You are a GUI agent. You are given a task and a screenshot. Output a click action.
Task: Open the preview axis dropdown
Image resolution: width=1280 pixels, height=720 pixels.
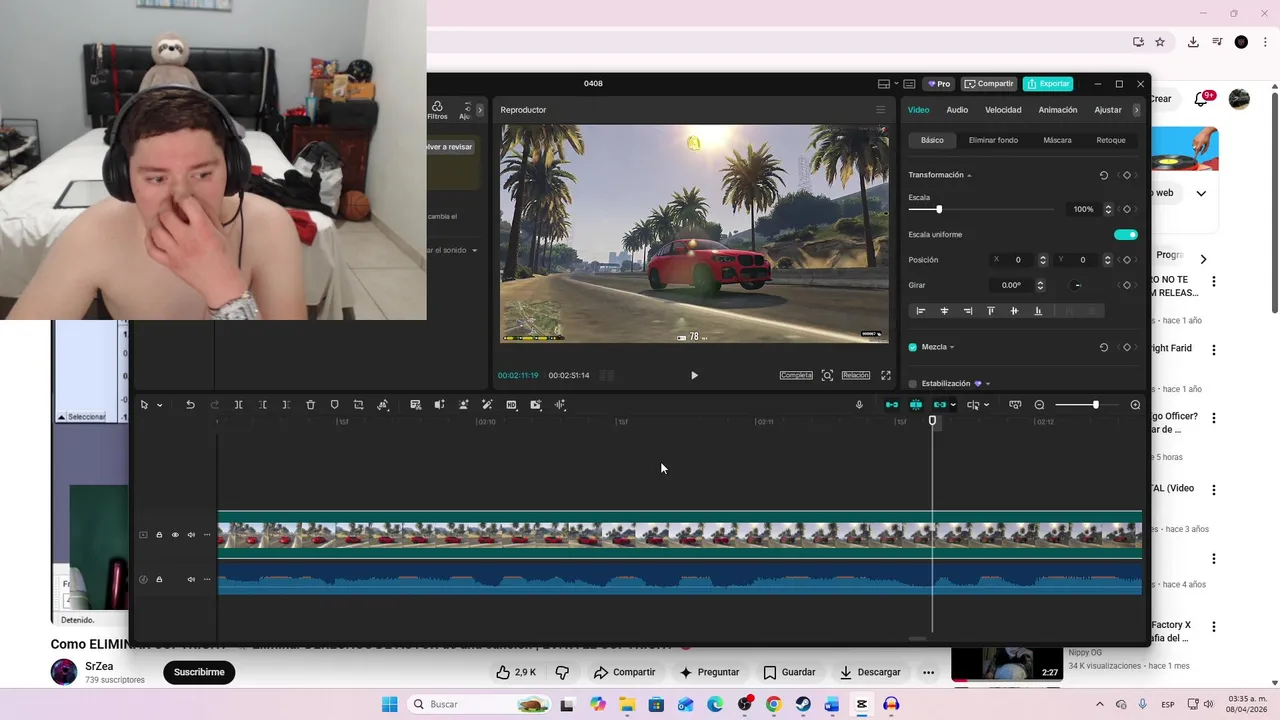tap(986, 405)
